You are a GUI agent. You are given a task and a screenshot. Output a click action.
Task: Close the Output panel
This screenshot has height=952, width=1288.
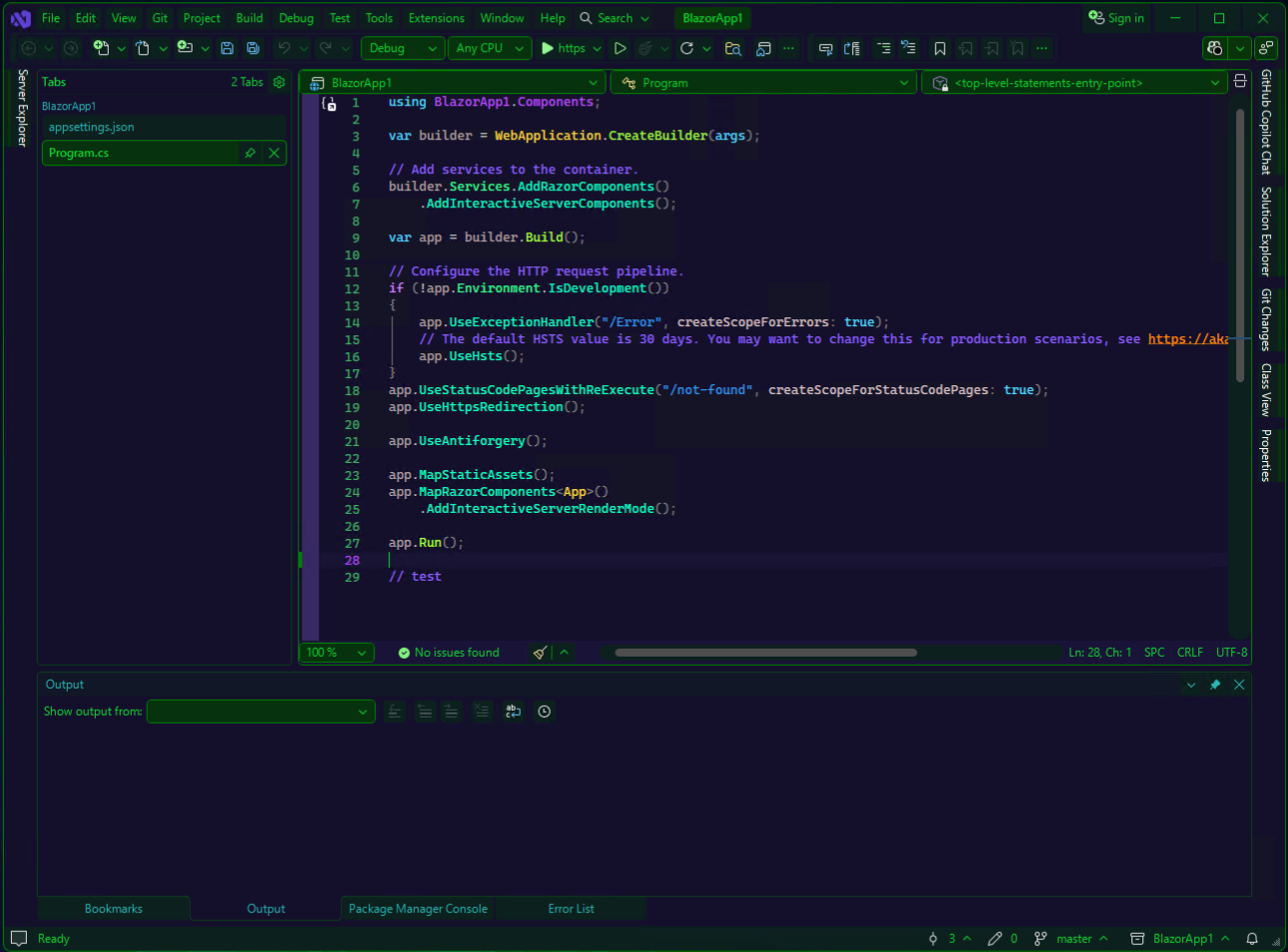(1239, 685)
